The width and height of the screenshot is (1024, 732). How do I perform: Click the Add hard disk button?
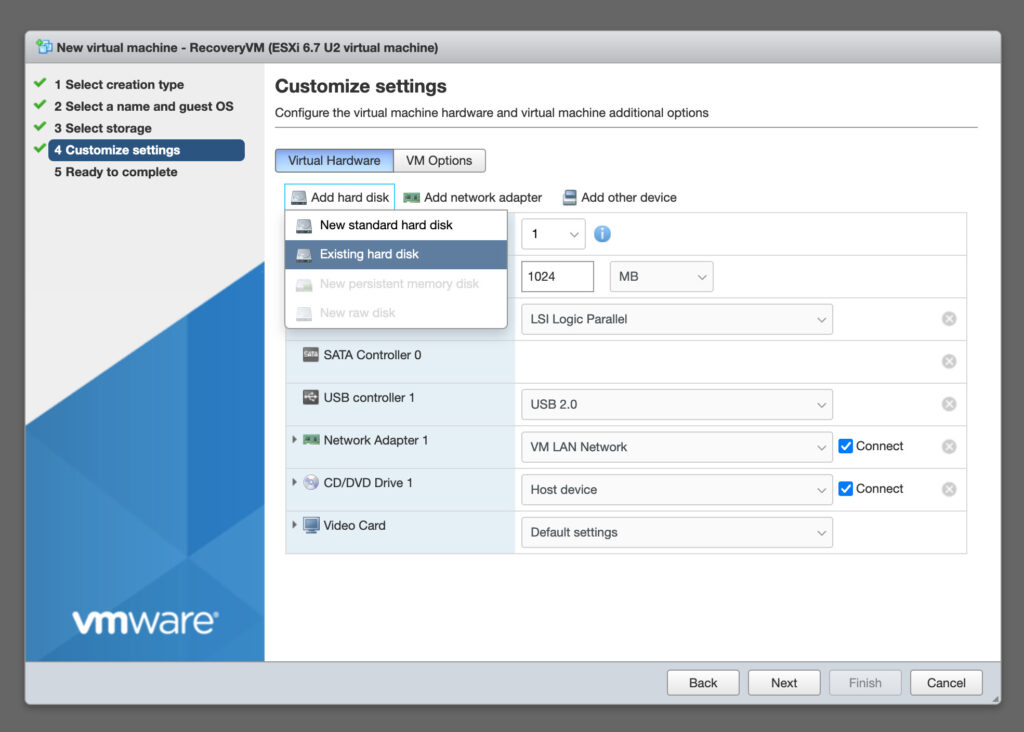[x=340, y=197]
